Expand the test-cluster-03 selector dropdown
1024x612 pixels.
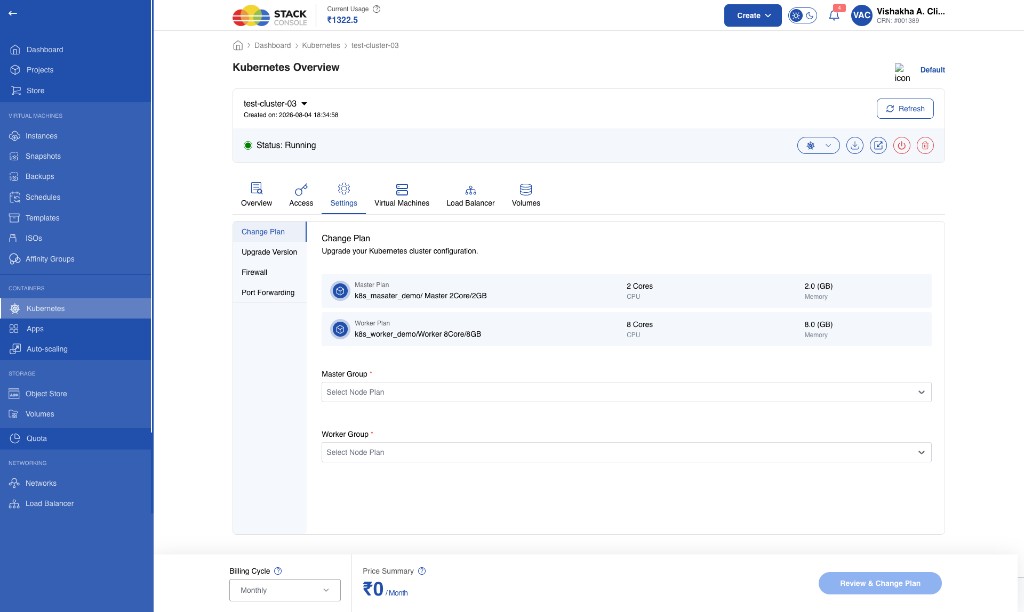click(x=304, y=104)
